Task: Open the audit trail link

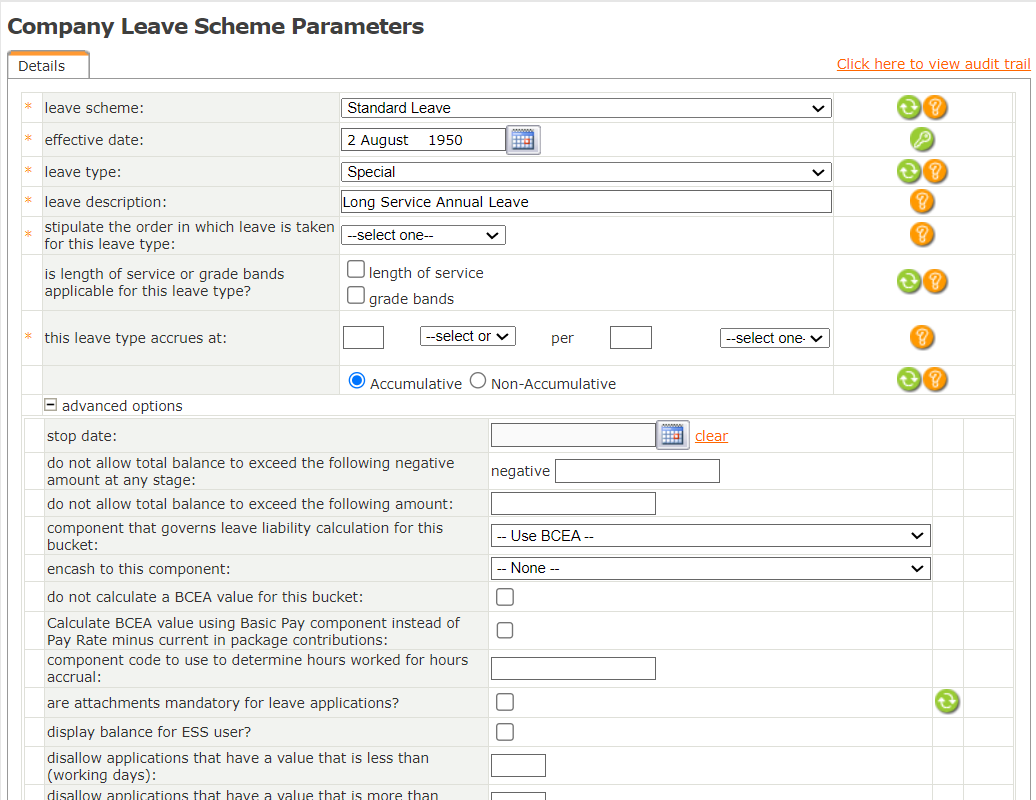Action: (933, 64)
